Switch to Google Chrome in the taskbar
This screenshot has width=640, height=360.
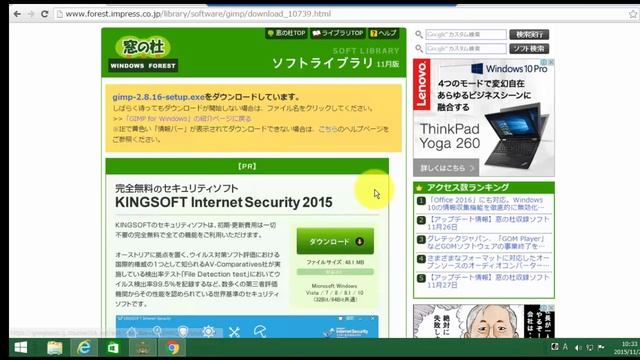point(173,348)
